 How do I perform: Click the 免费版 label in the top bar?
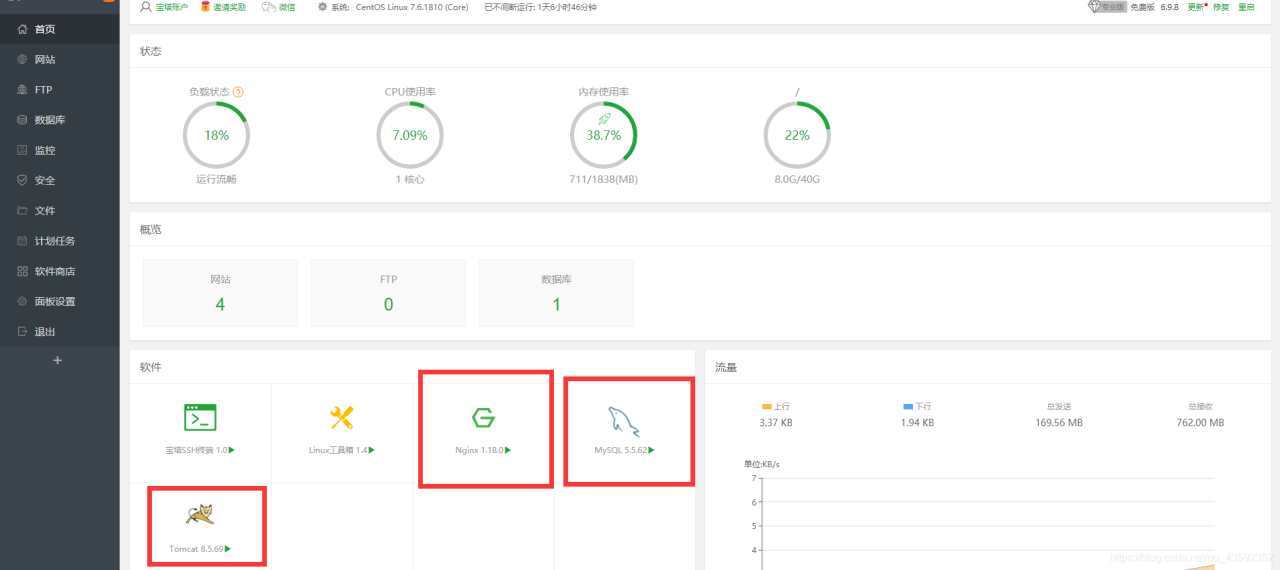[1142, 7]
